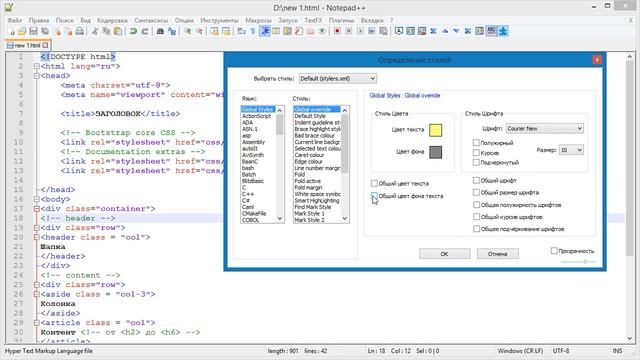
Task: Check Общий цвет текста option
Action: coord(374,183)
